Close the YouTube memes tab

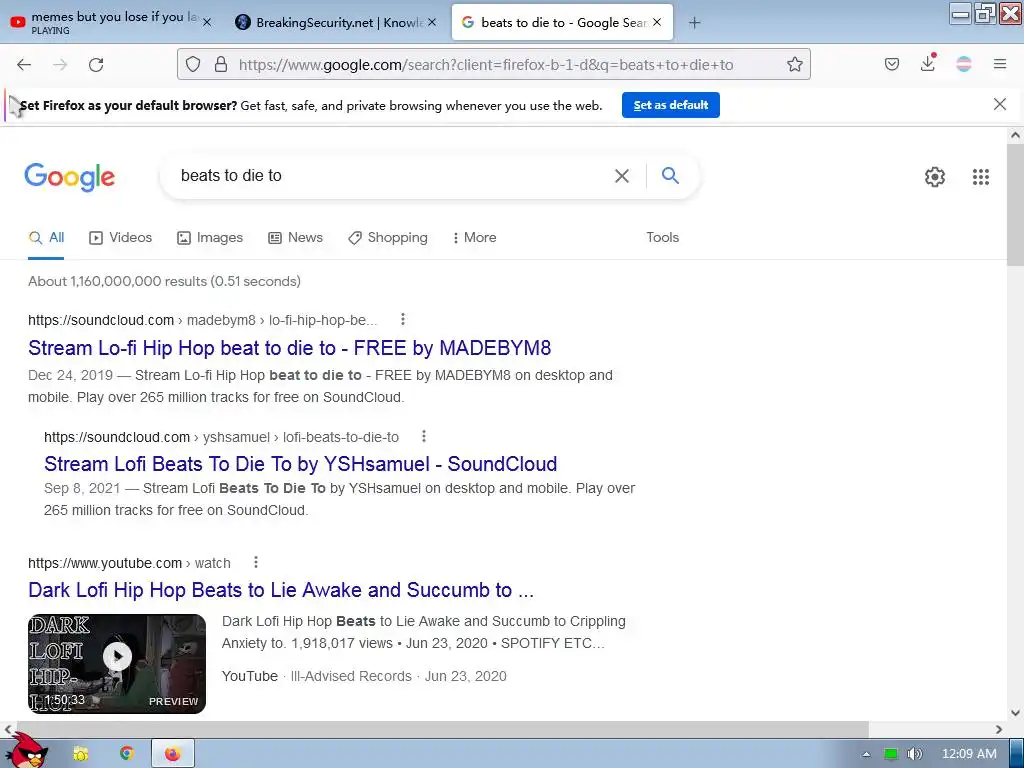[207, 22]
